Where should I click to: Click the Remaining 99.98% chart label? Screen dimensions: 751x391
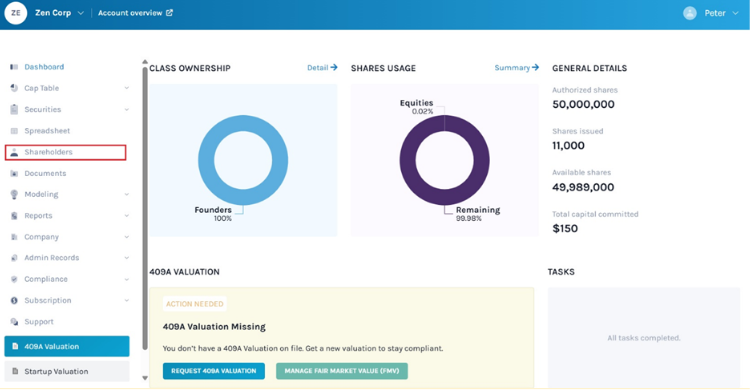[x=478, y=214]
